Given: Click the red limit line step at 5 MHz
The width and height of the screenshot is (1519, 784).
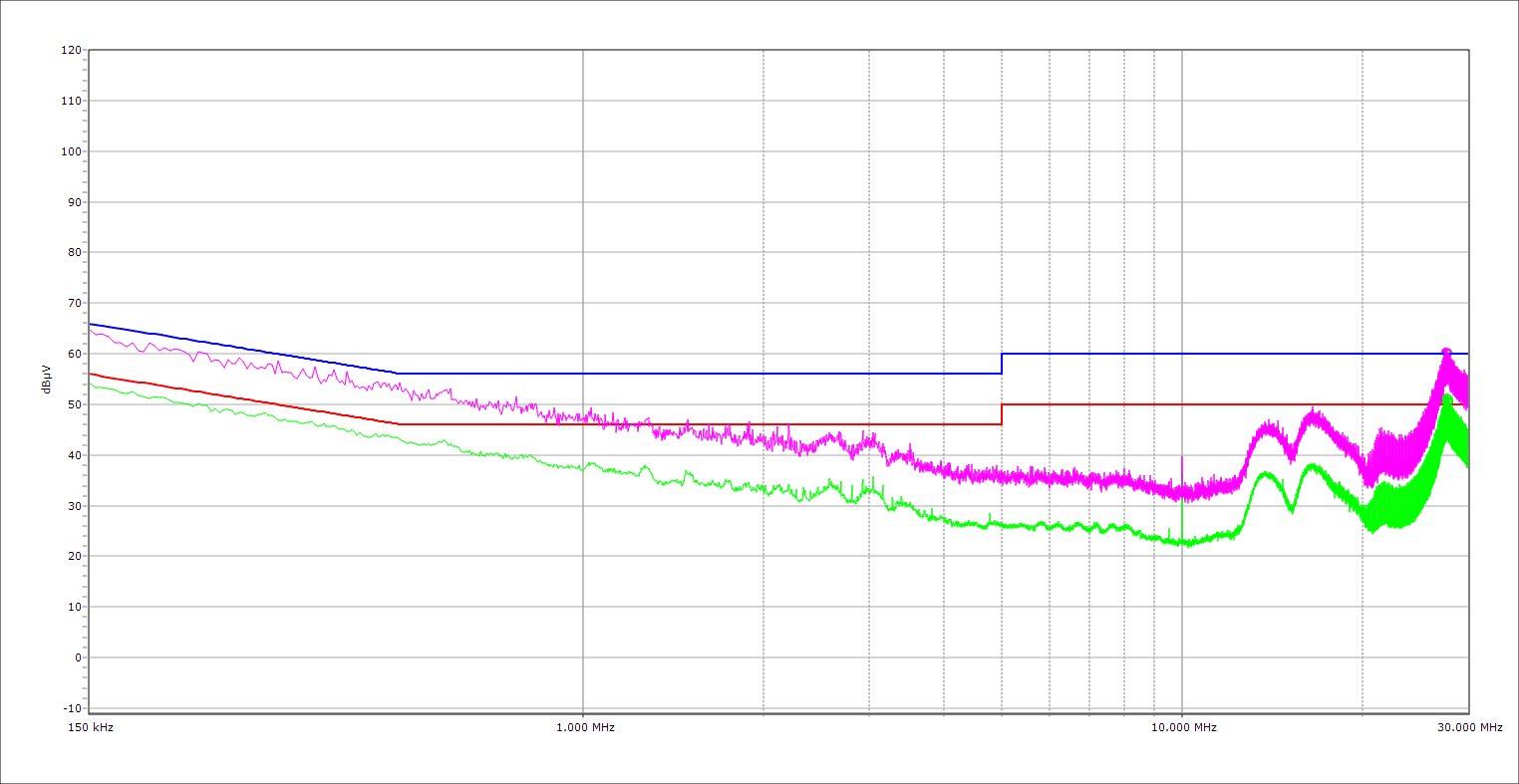Looking at the screenshot, I should pos(1002,414).
